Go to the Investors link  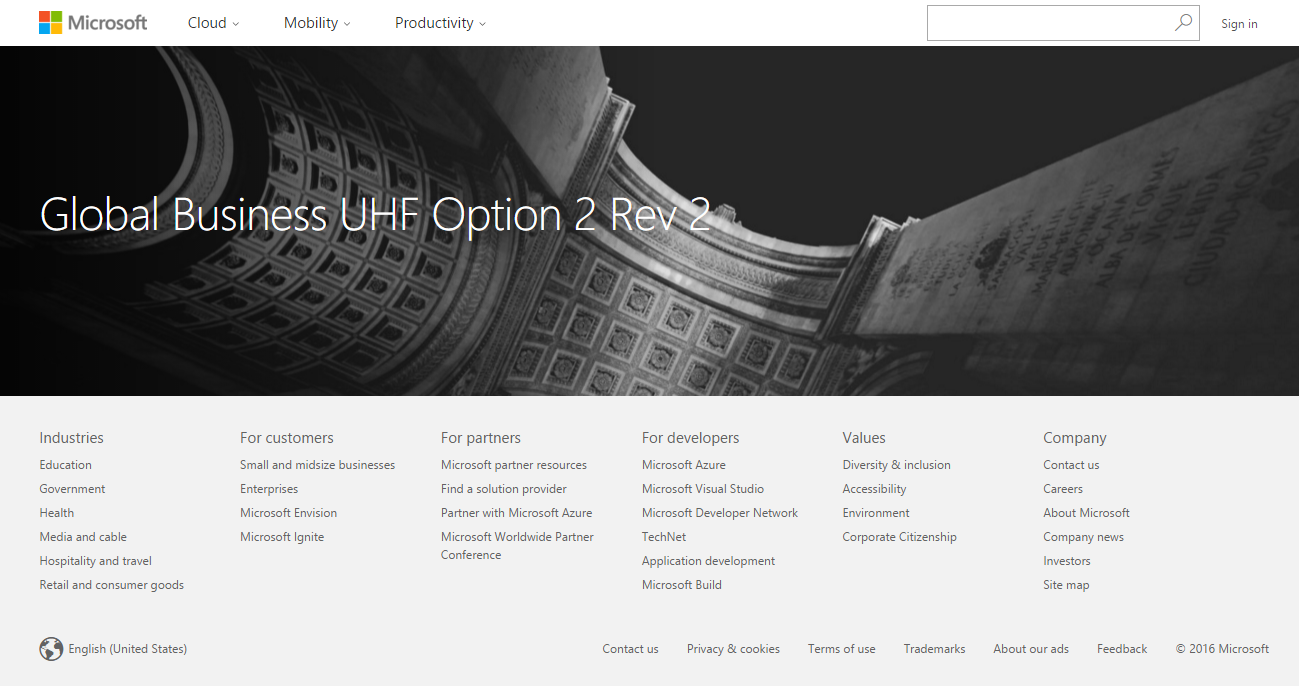pos(1067,561)
